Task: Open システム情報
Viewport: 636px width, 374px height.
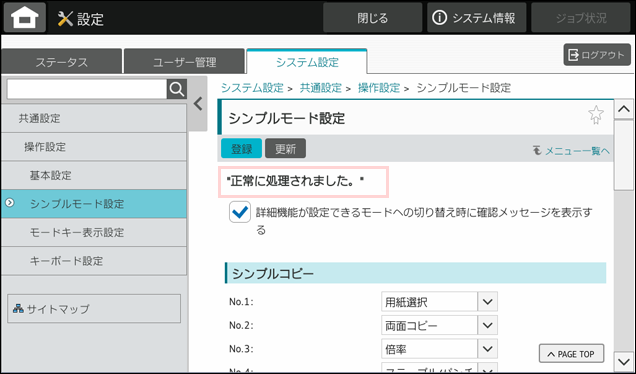Action: 477,18
